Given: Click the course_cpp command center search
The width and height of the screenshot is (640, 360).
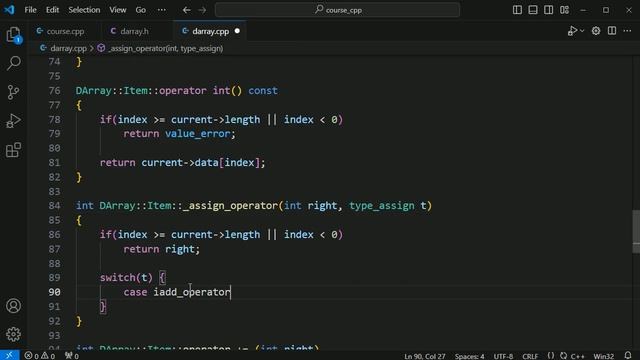Looking at the screenshot, I should (x=338, y=10).
